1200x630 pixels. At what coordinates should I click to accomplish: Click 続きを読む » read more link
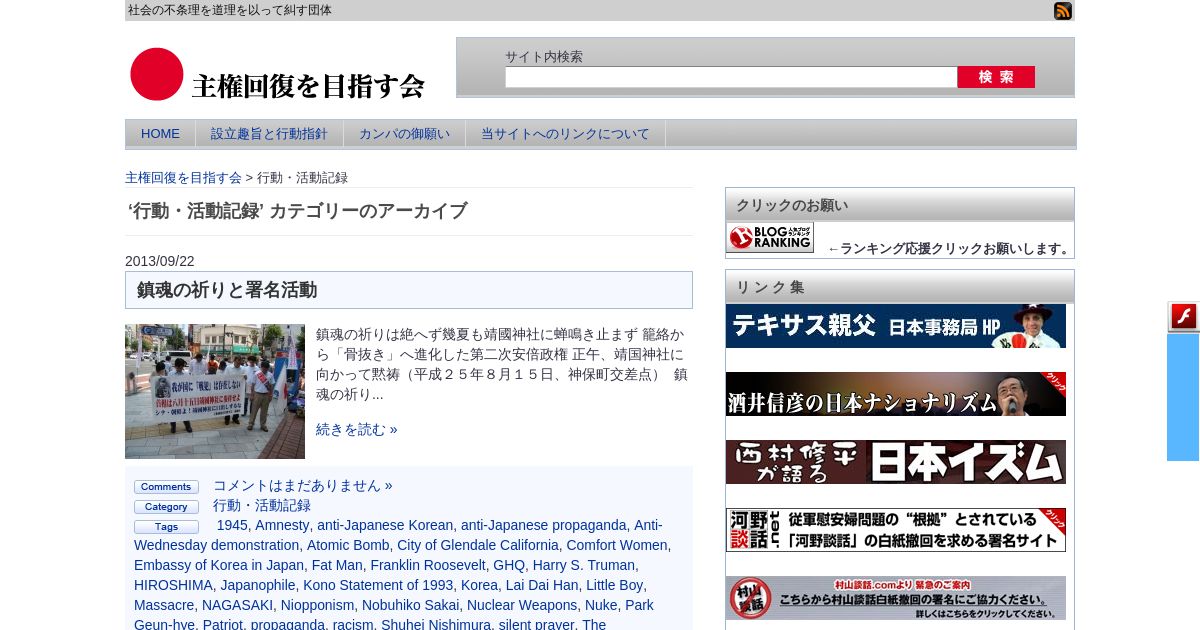(x=357, y=429)
